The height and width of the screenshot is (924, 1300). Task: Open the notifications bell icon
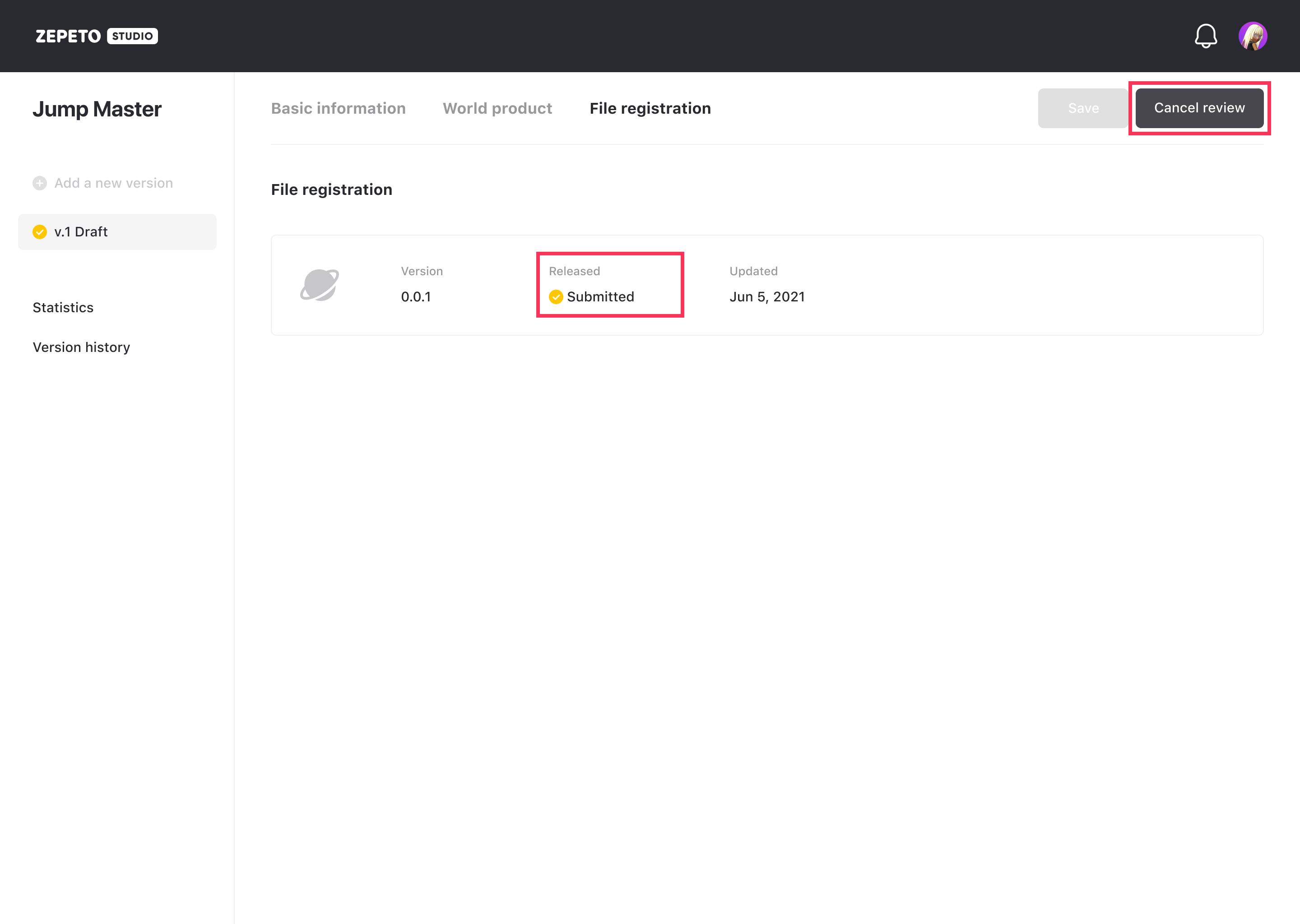pyautogui.click(x=1205, y=36)
